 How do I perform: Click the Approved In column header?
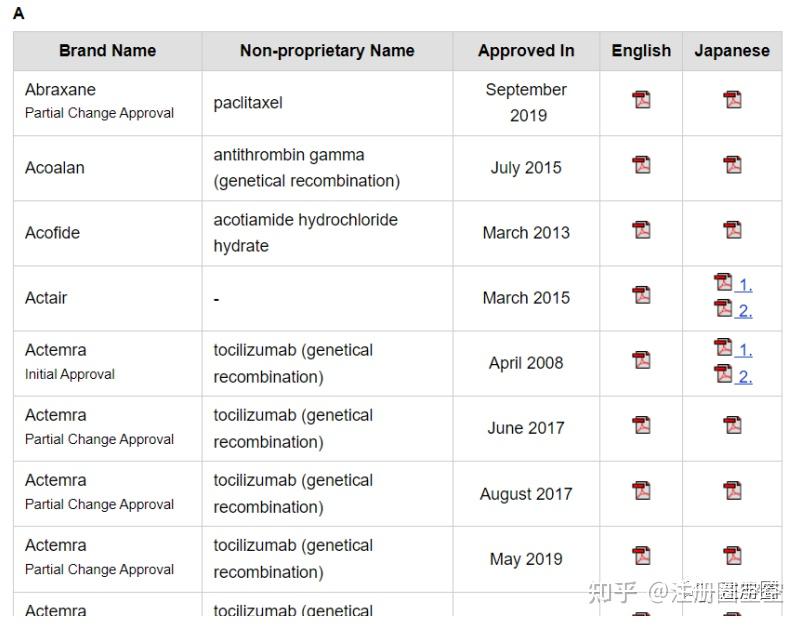pyautogui.click(x=526, y=51)
